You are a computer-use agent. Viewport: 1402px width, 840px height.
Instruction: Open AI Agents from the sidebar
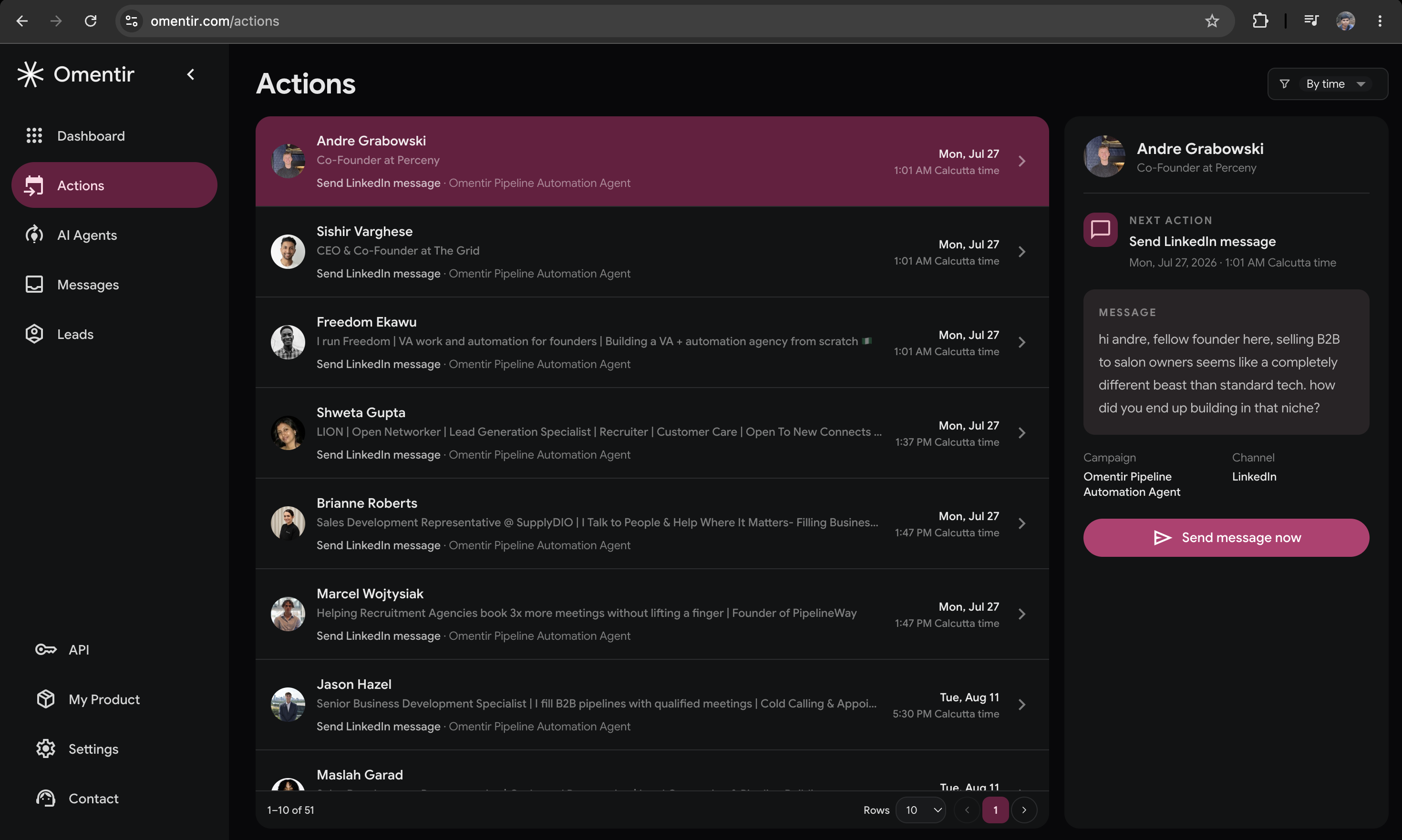point(114,235)
